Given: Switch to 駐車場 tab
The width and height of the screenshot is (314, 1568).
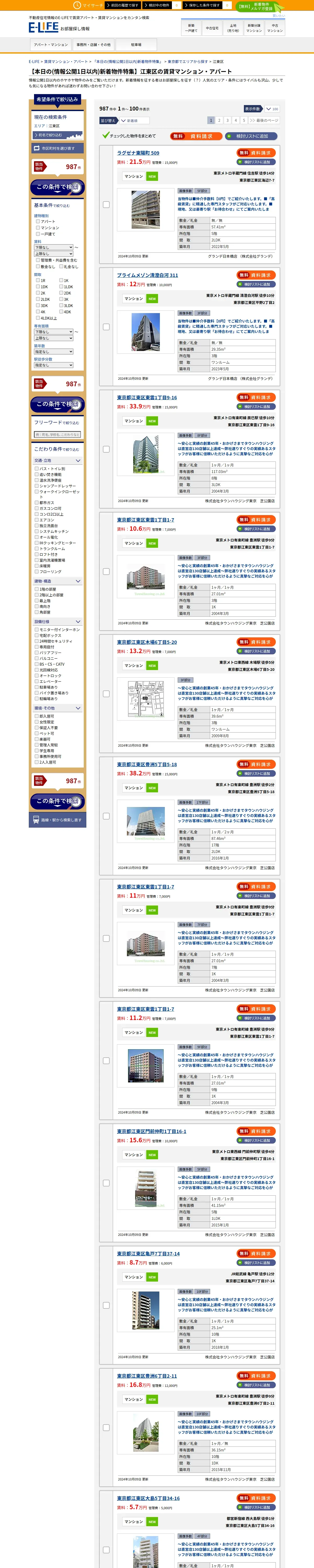Looking at the screenshot, I should [136, 44].
